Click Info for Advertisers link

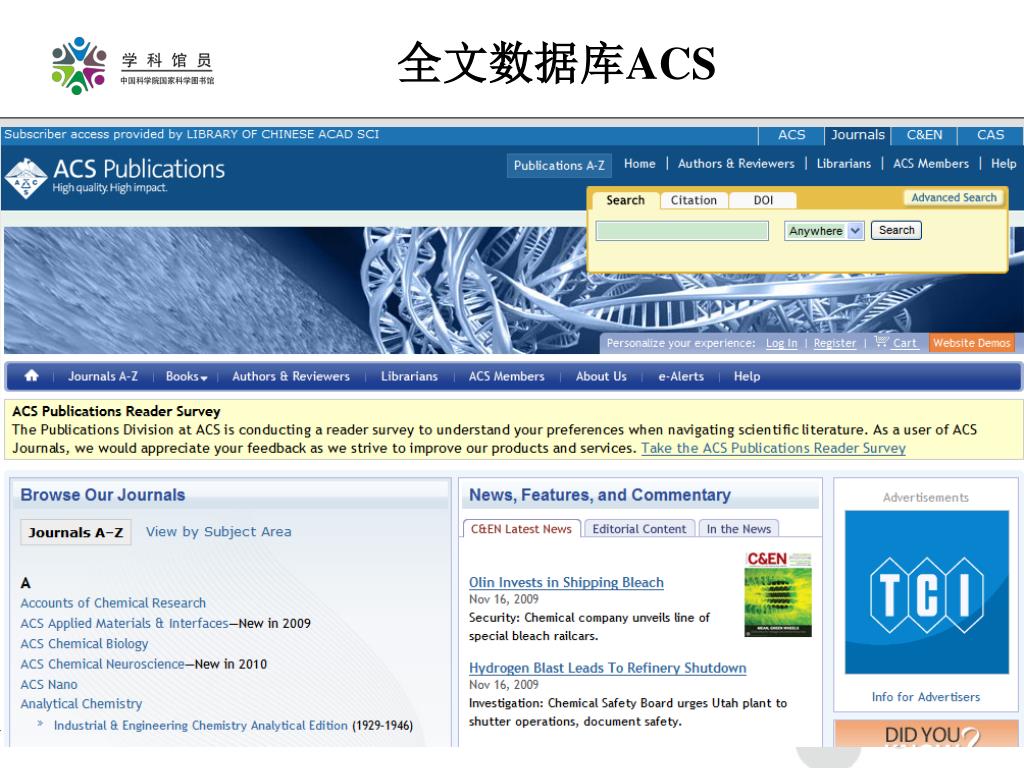[x=925, y=697]
